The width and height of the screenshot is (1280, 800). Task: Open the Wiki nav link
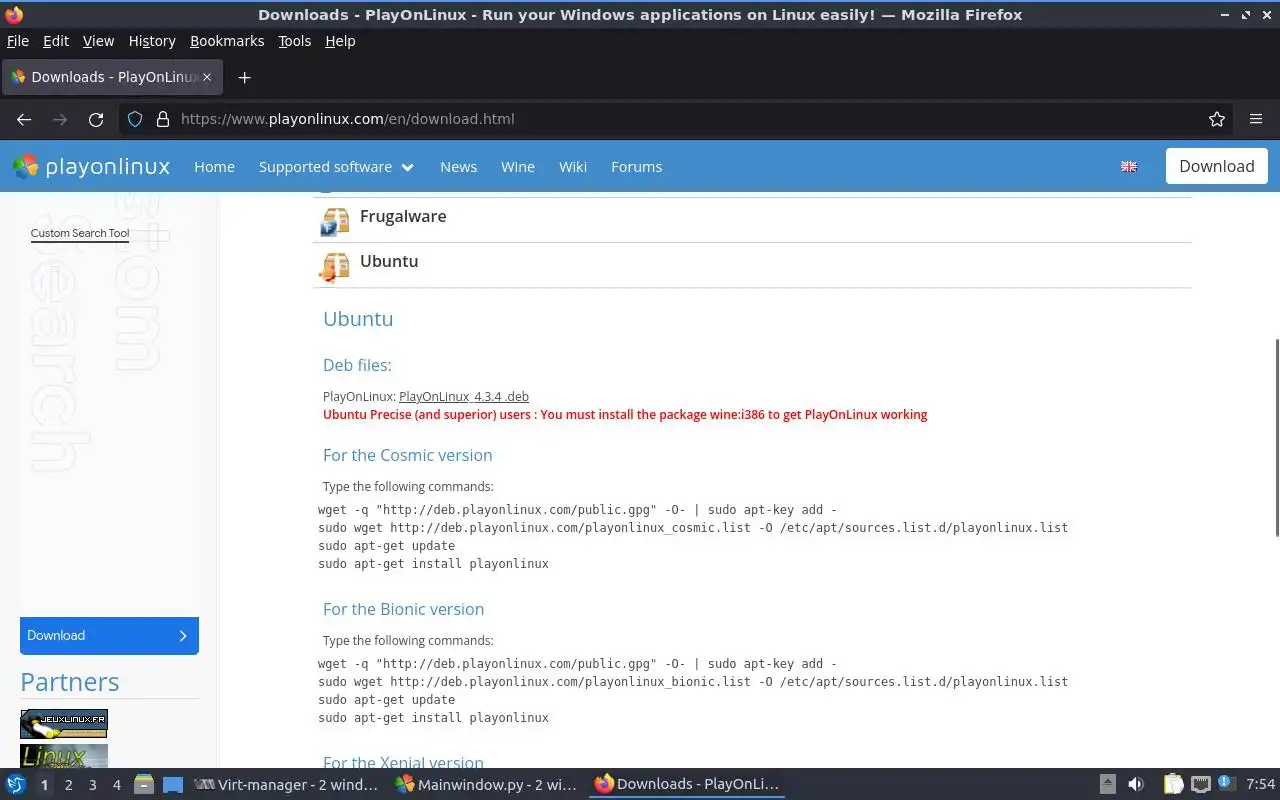573,167
